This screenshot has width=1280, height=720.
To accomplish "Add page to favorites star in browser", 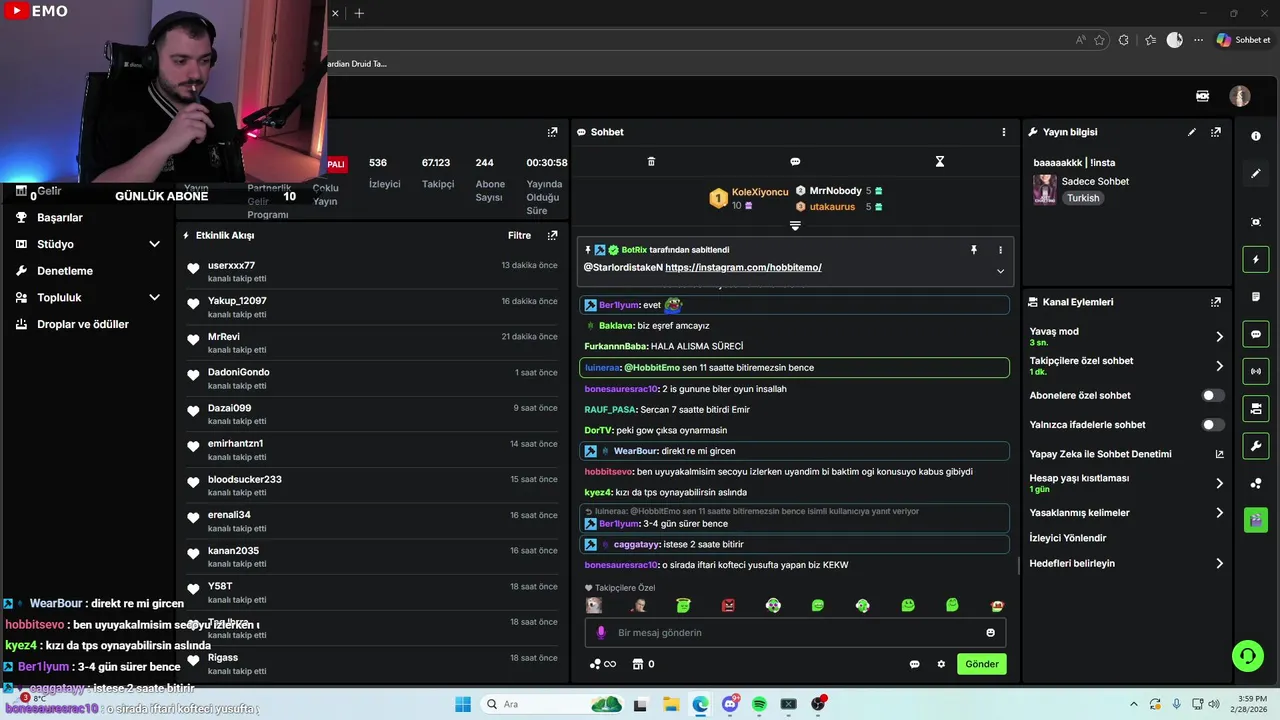I will point(1100,40).
